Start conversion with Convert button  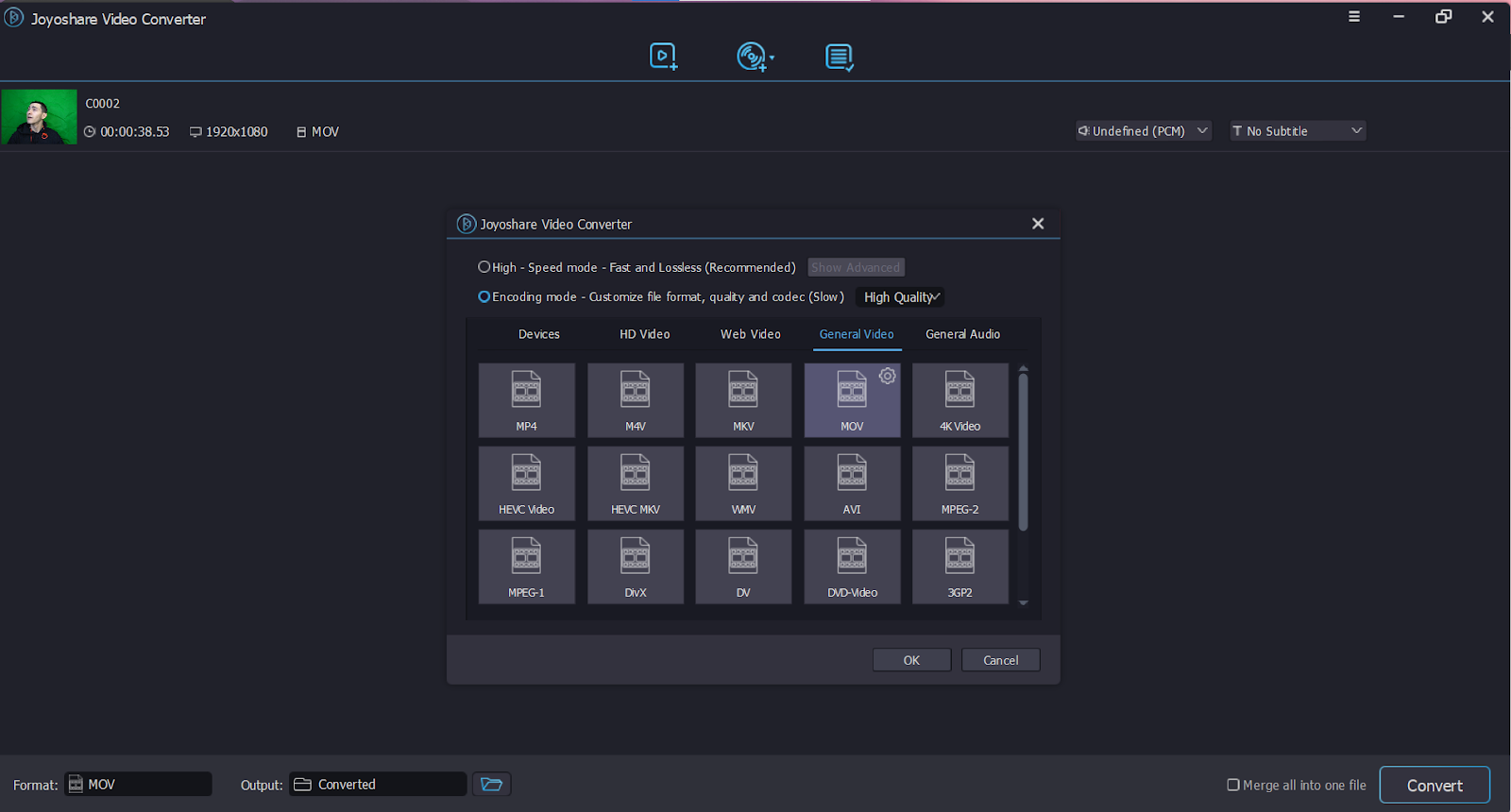point(1435,785)
